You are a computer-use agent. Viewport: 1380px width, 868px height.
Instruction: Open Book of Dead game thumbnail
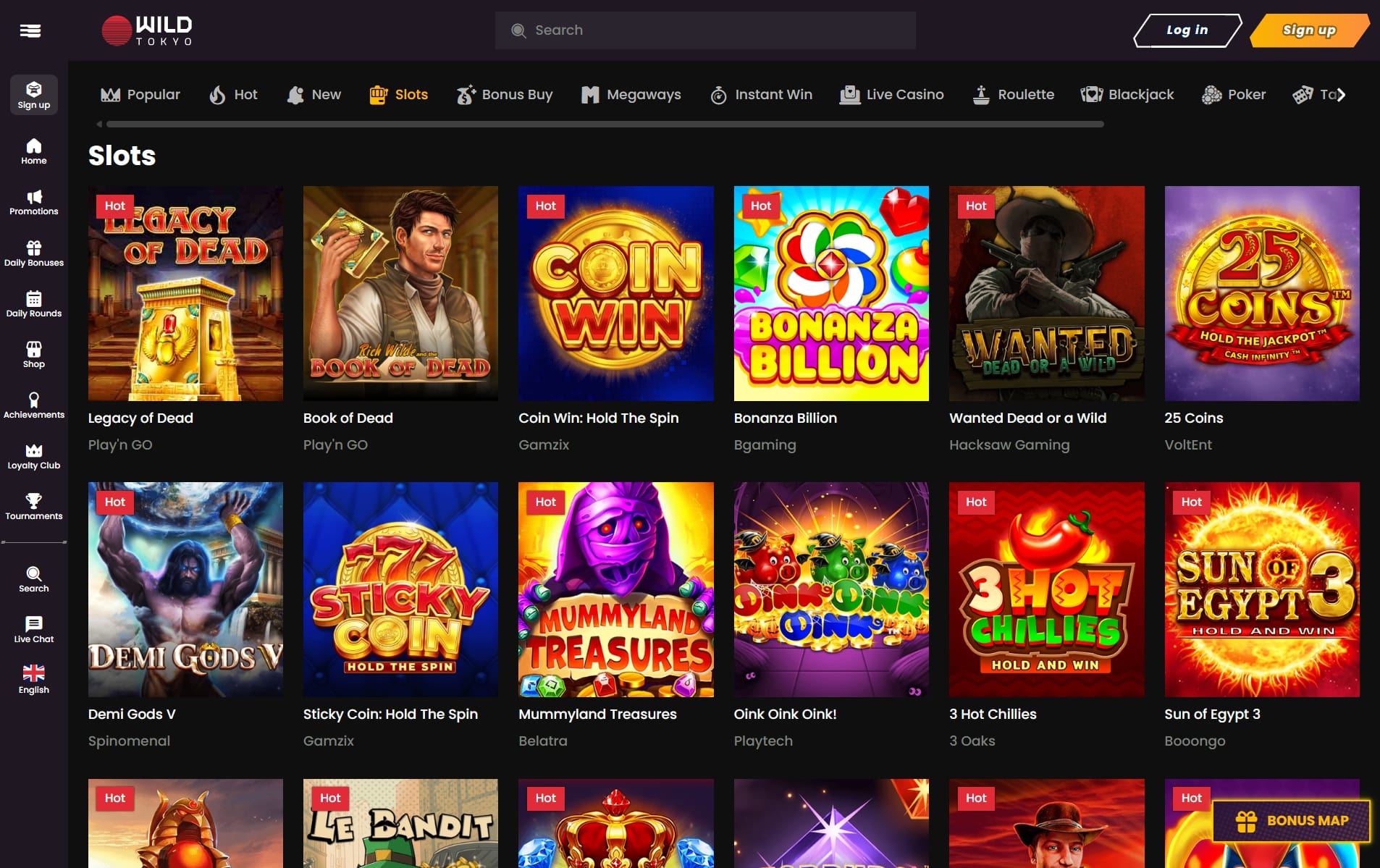point(400,293)
